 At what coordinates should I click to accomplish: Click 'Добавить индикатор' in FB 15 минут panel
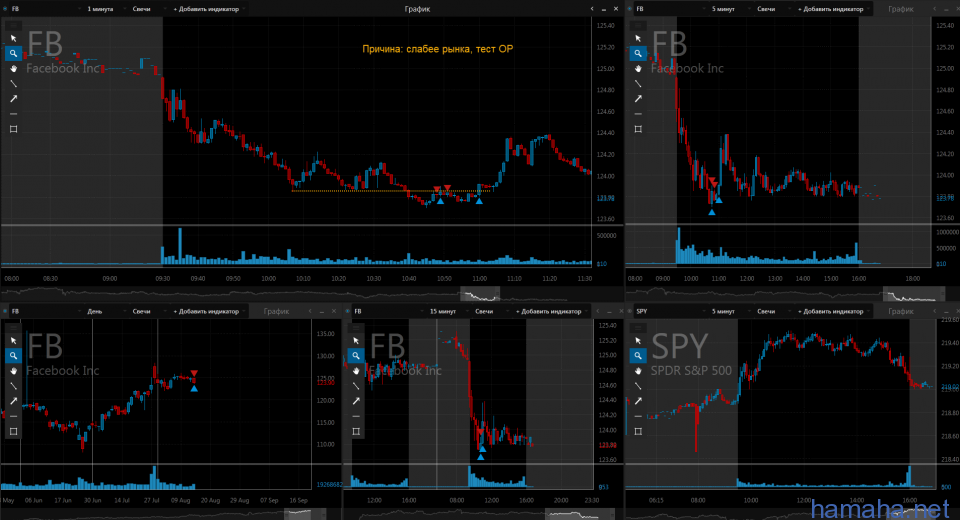[550, 311]
